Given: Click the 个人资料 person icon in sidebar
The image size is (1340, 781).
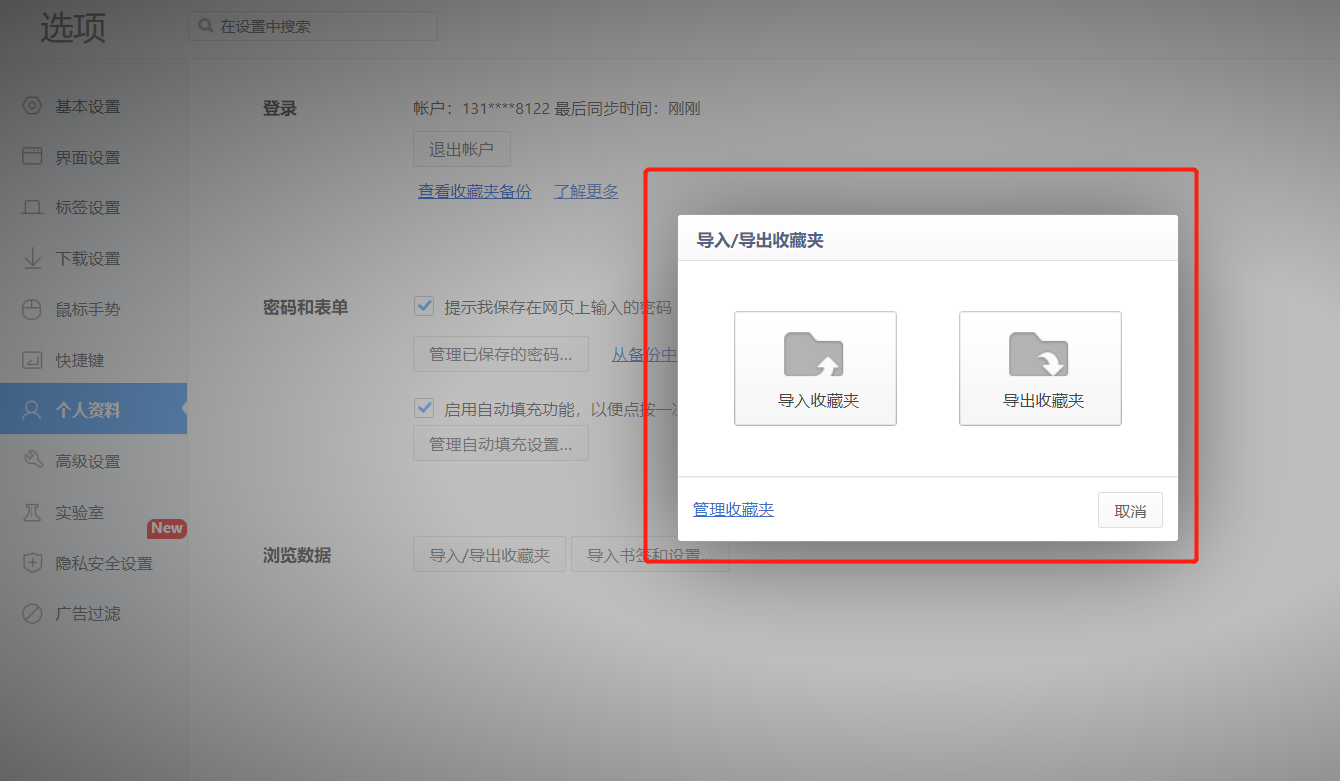Looking at the screenshot, I should tap(32, 409).
